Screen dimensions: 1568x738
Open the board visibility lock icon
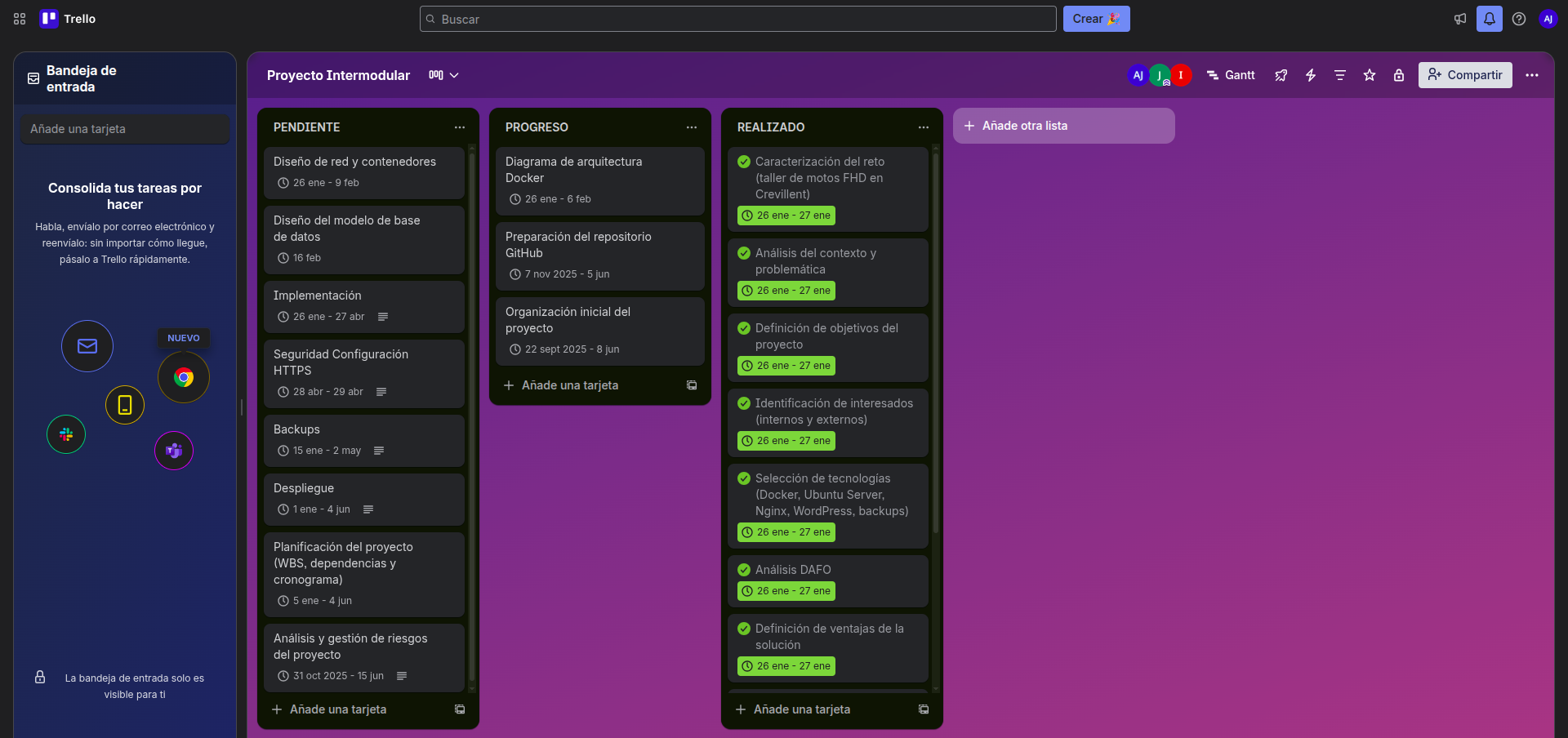pos(1399,75)
